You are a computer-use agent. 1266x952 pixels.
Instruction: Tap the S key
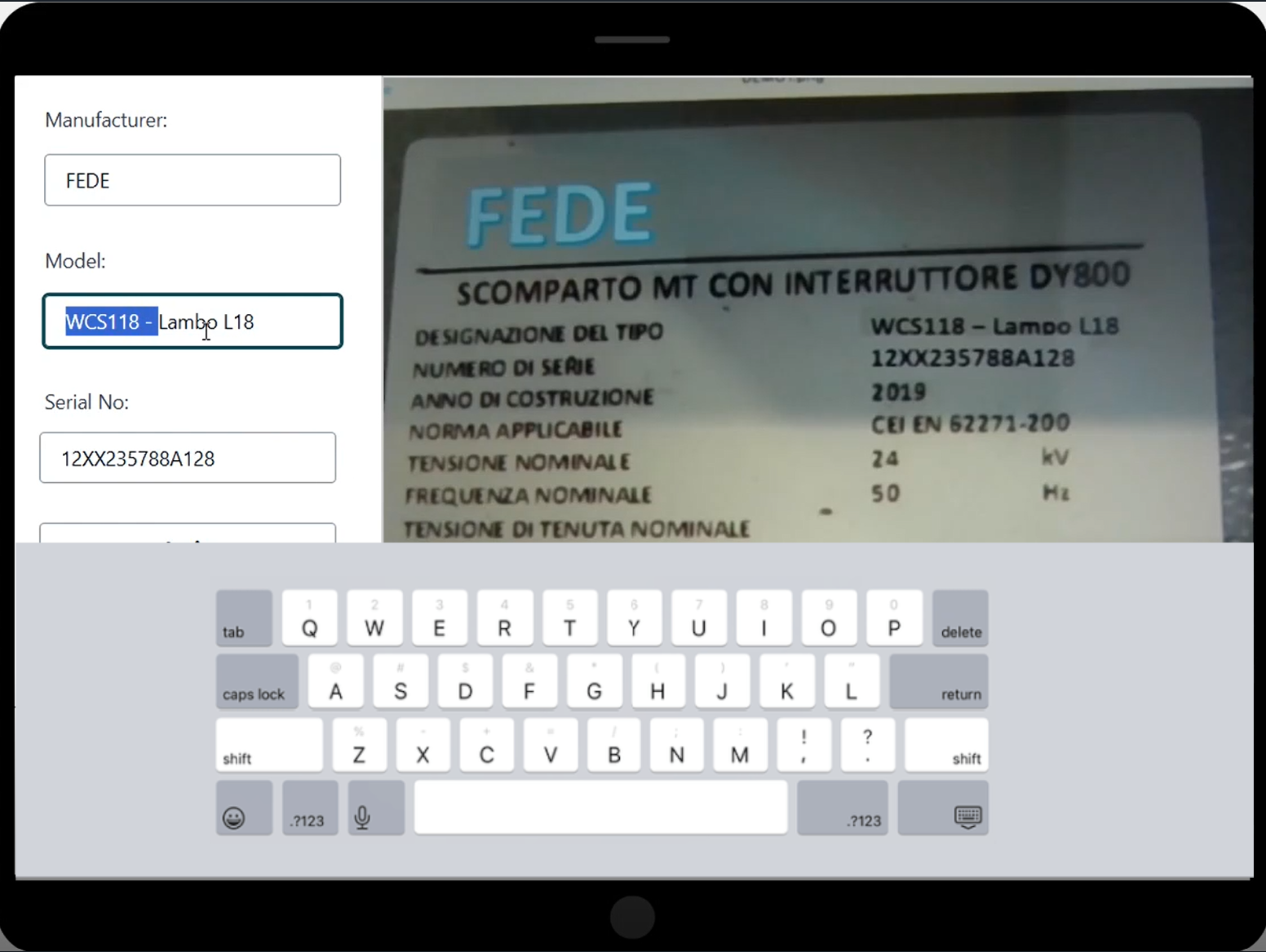(x=401, y=681)
